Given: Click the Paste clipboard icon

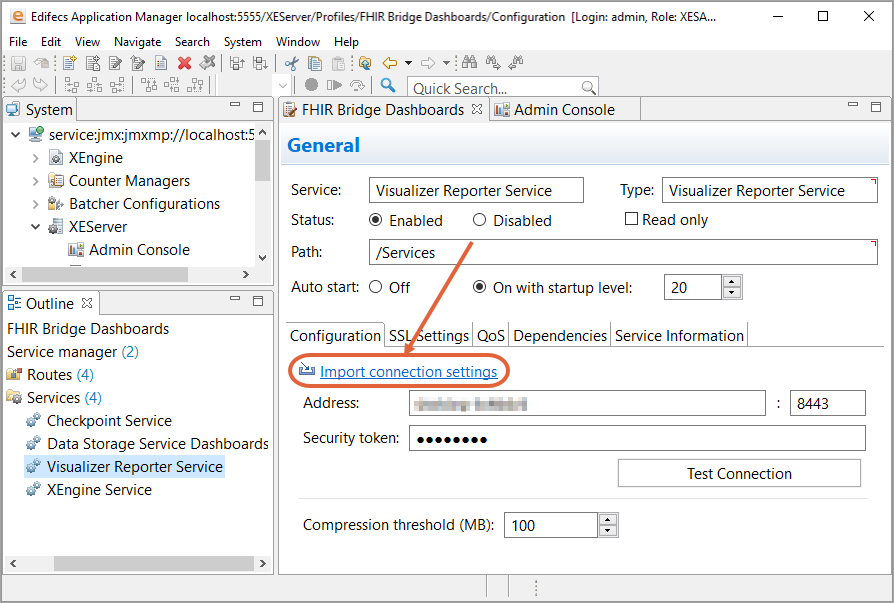Looking at the screenshot, I should coord(338,63).
